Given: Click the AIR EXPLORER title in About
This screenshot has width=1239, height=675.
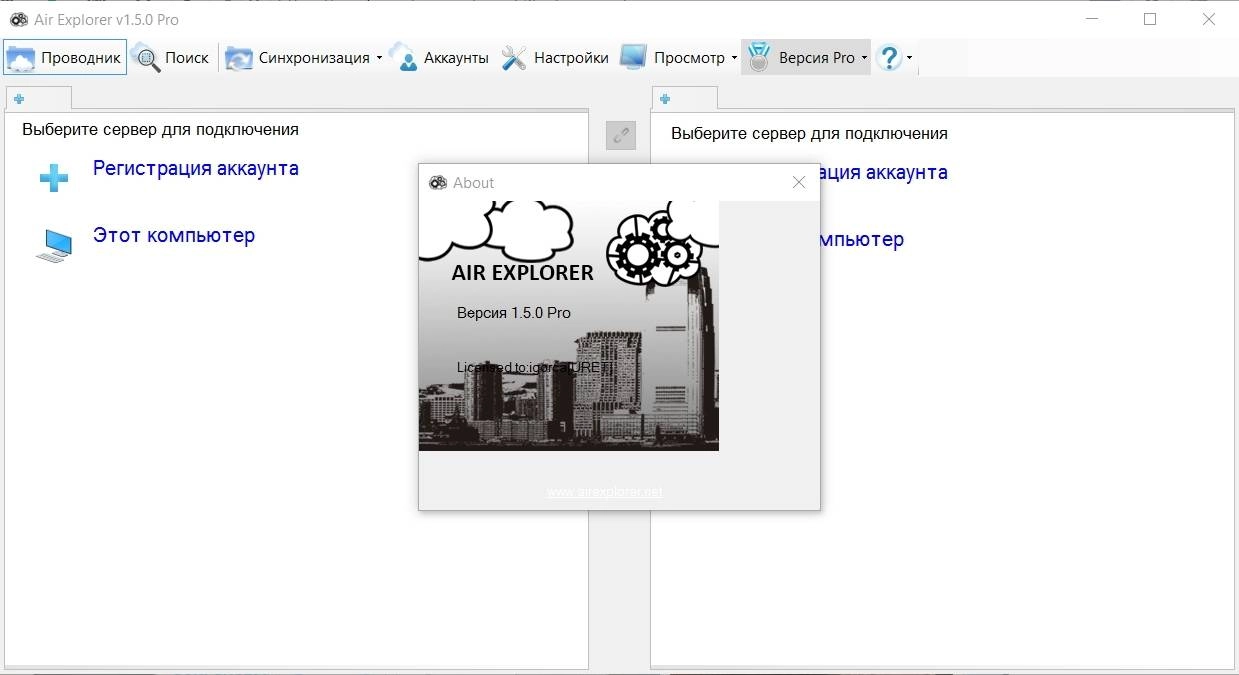Looking at the screenshot, I should tap(522, 272).
